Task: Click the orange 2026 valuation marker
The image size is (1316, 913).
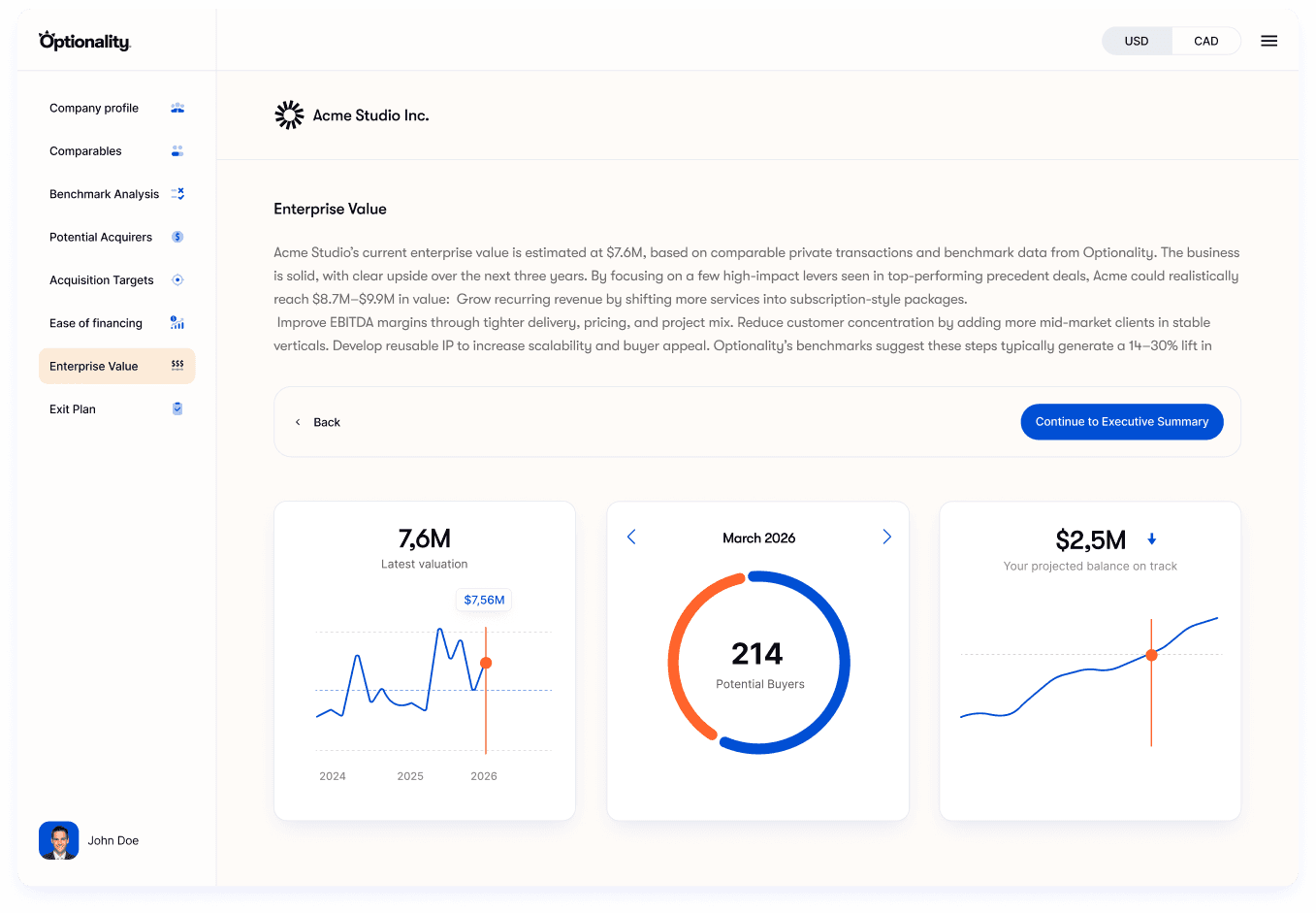Action: coord(485,662)
